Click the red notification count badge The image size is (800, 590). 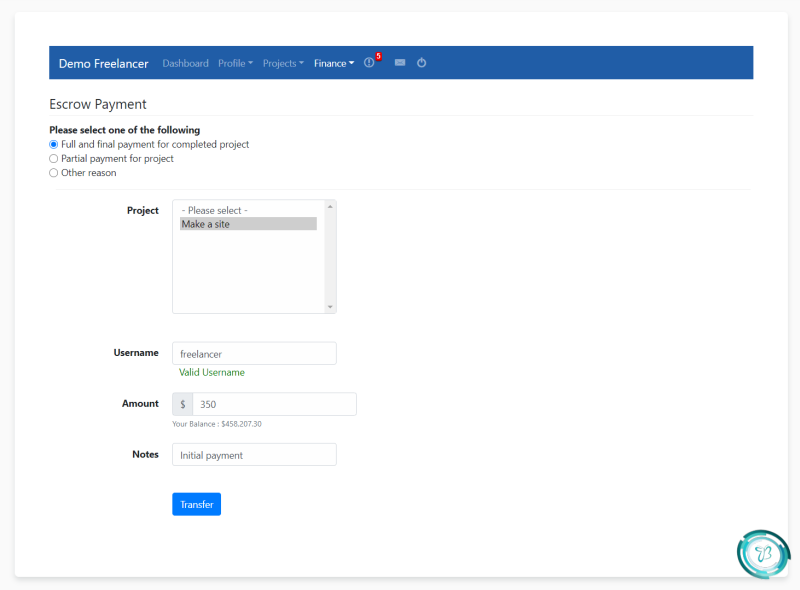click(379, 56)
